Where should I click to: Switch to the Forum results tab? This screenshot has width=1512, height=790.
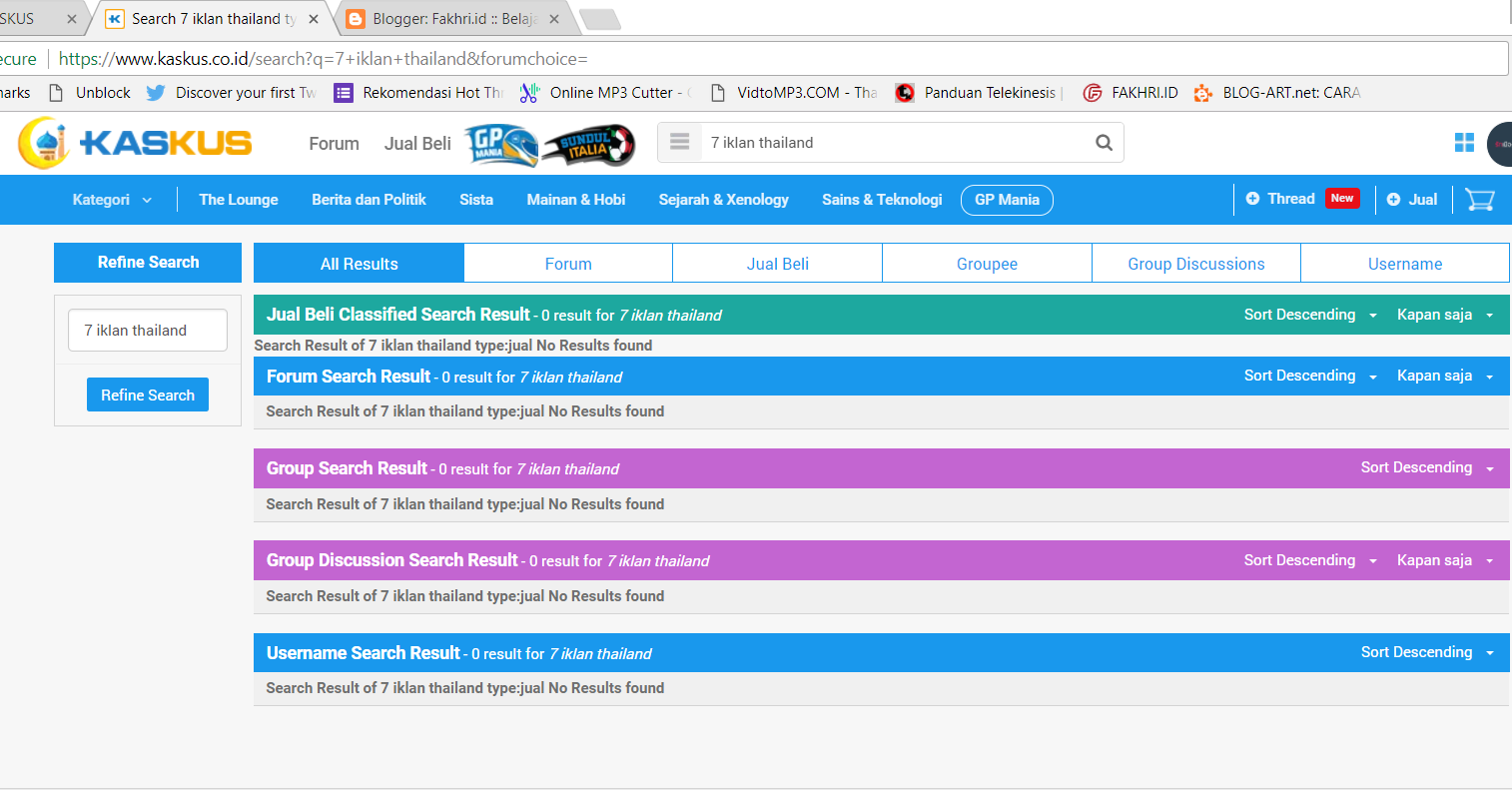point(568,264)
